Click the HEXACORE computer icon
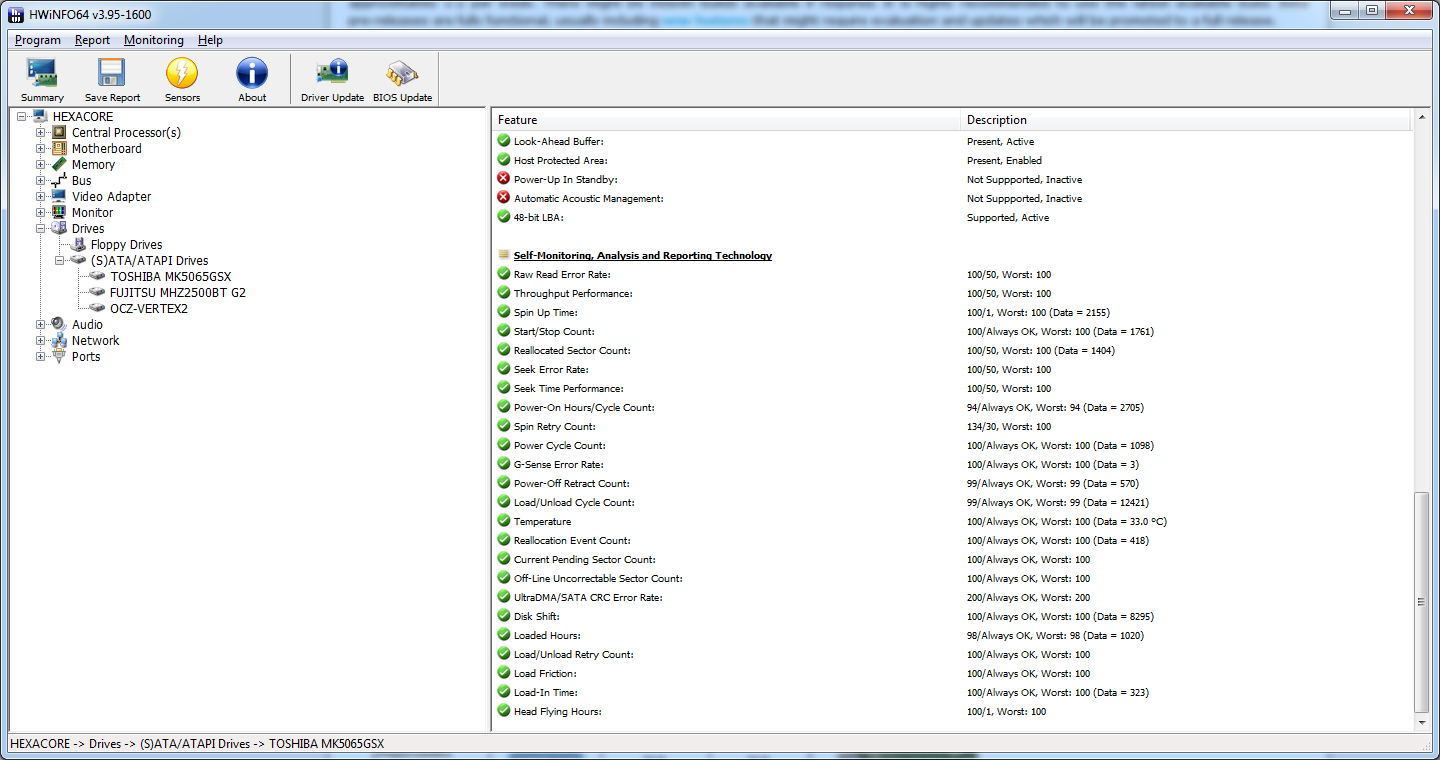 click(x=40, y=116)
